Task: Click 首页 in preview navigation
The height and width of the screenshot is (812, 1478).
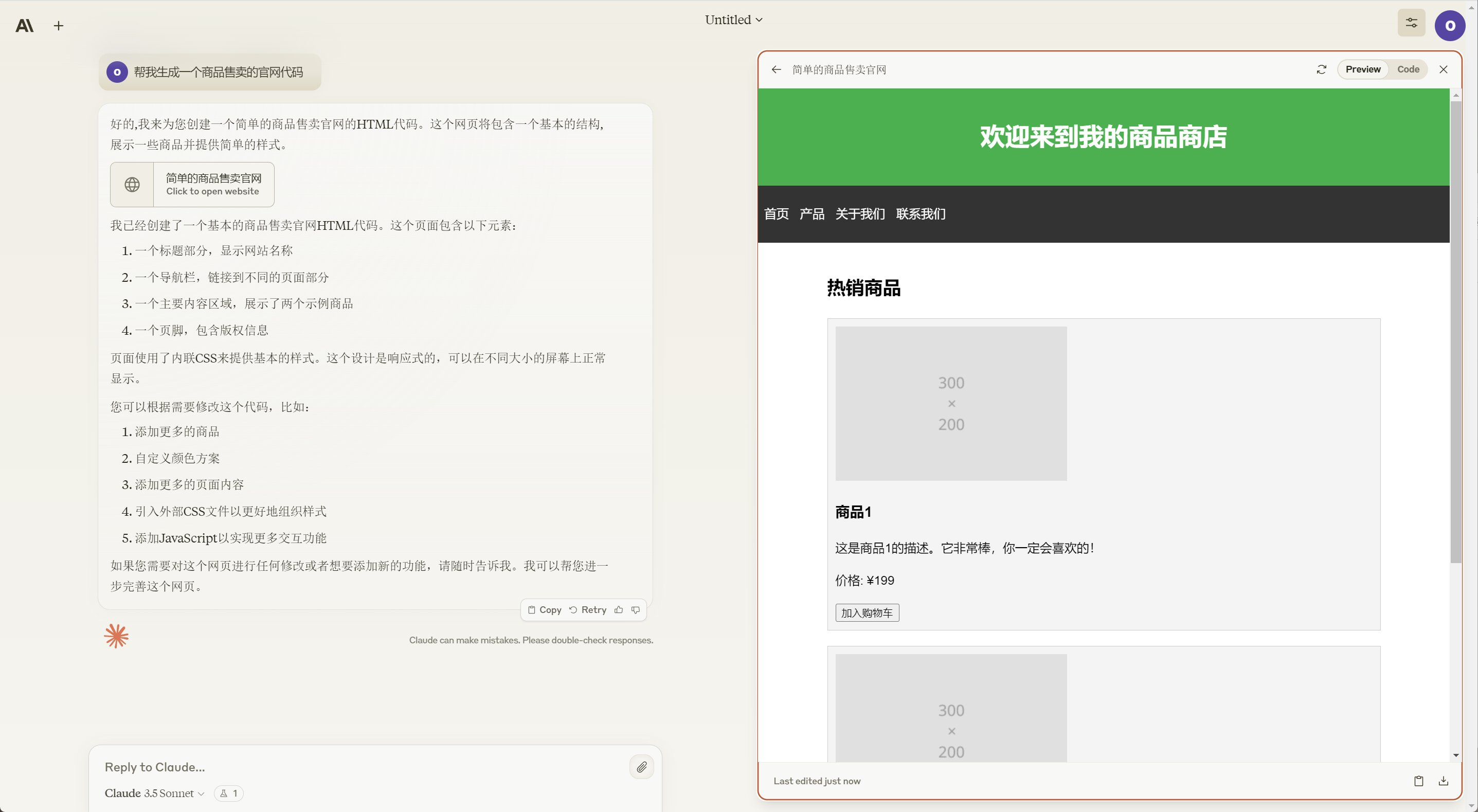Action: pos(777,214)
